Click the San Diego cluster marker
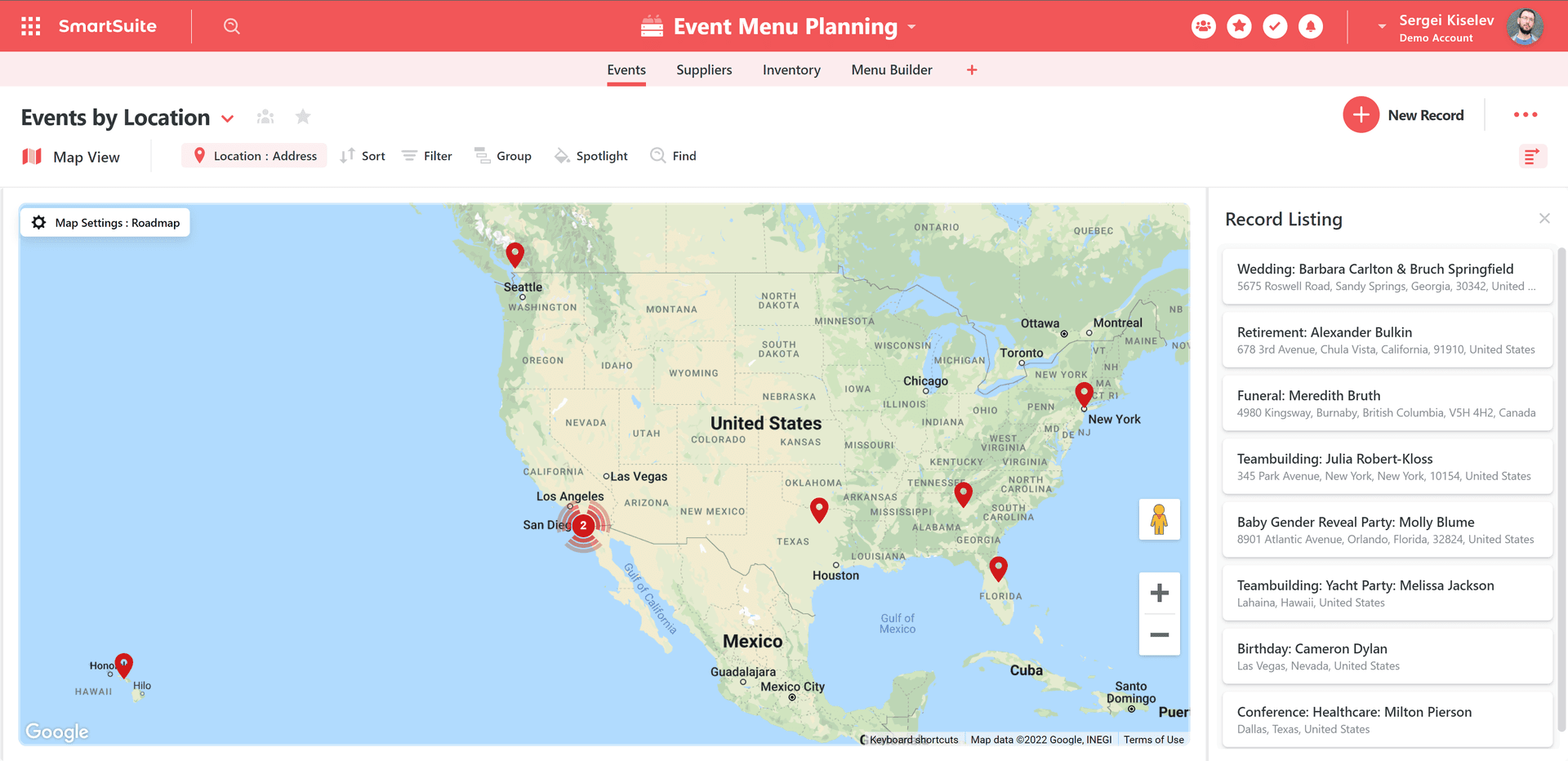Image resolution: width=1568 pixels, height=761 pixels. click(583, 525)
